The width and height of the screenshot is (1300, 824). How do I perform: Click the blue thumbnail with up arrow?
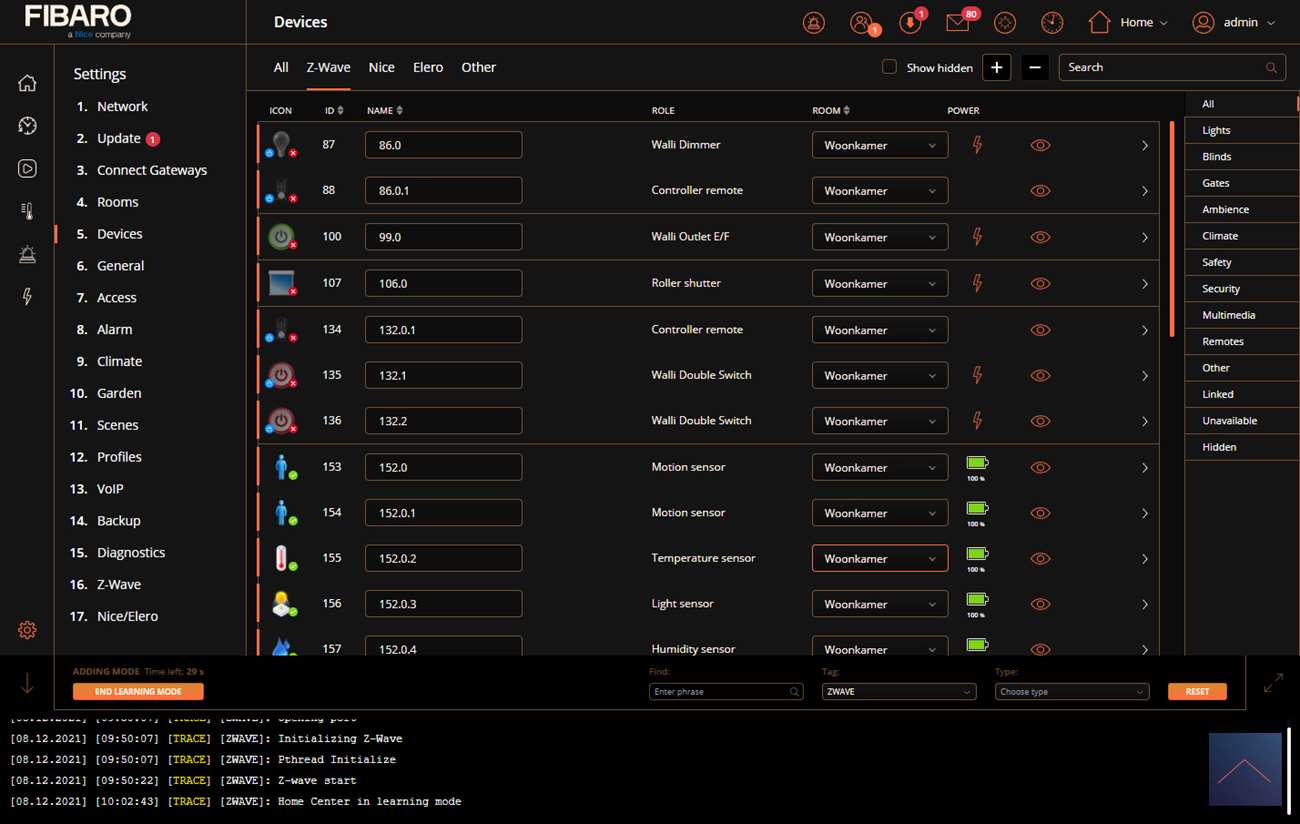tap(1245, 769)
